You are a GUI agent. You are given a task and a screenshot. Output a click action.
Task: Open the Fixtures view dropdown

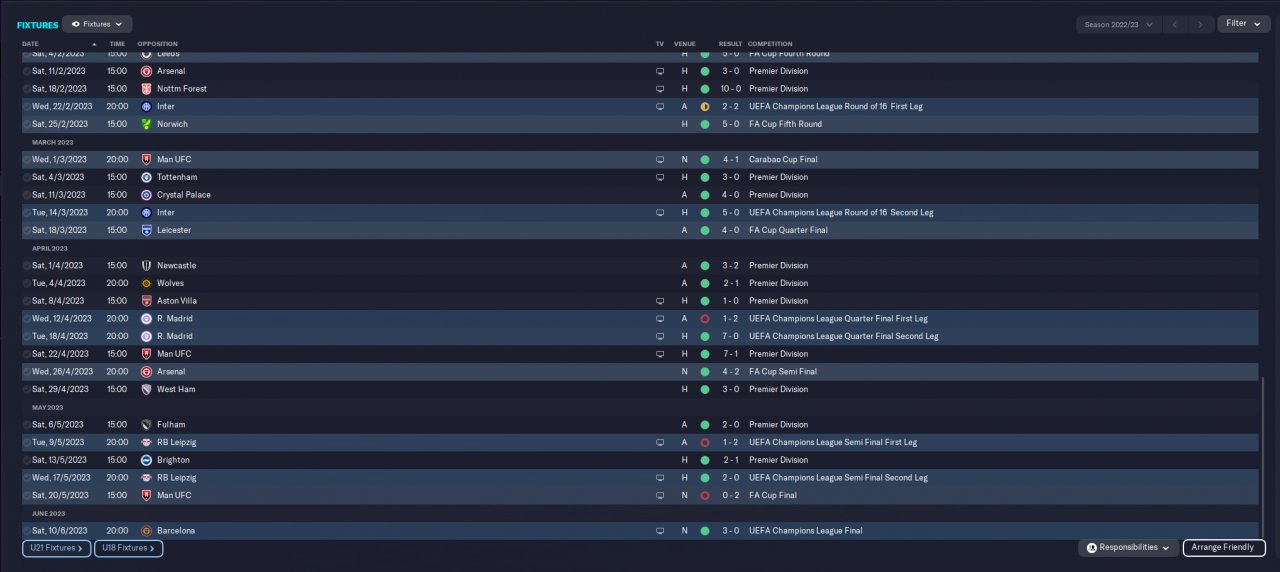[97, 24]
